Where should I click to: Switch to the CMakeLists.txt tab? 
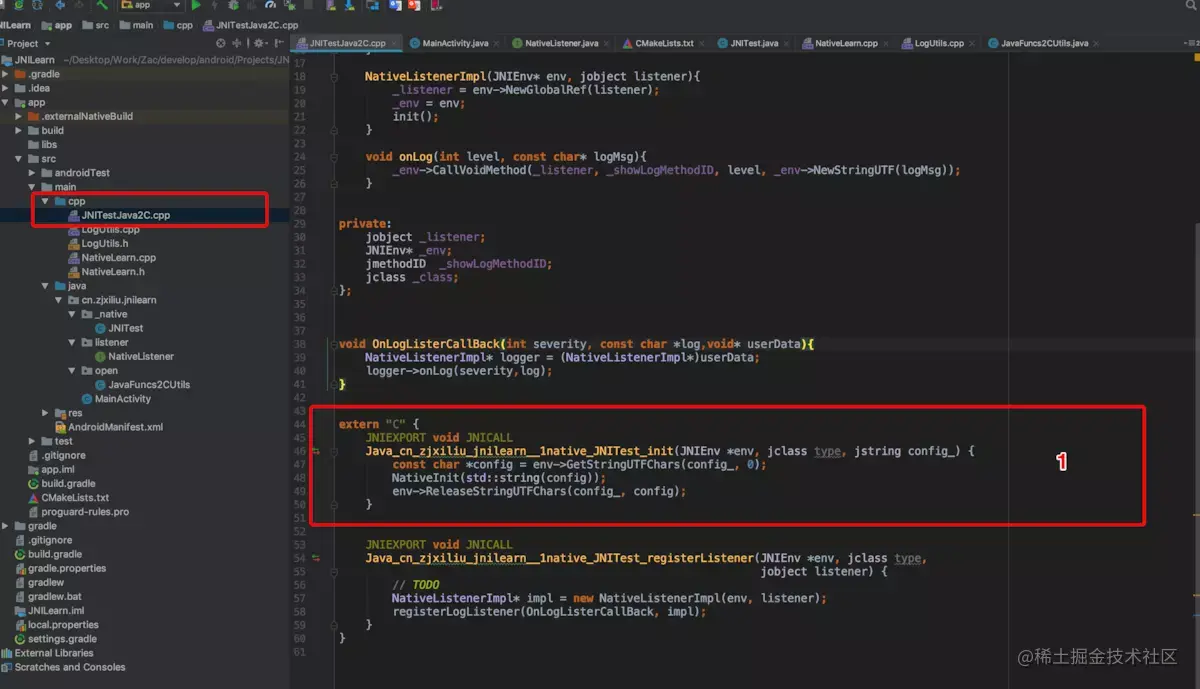pos(664,43)
